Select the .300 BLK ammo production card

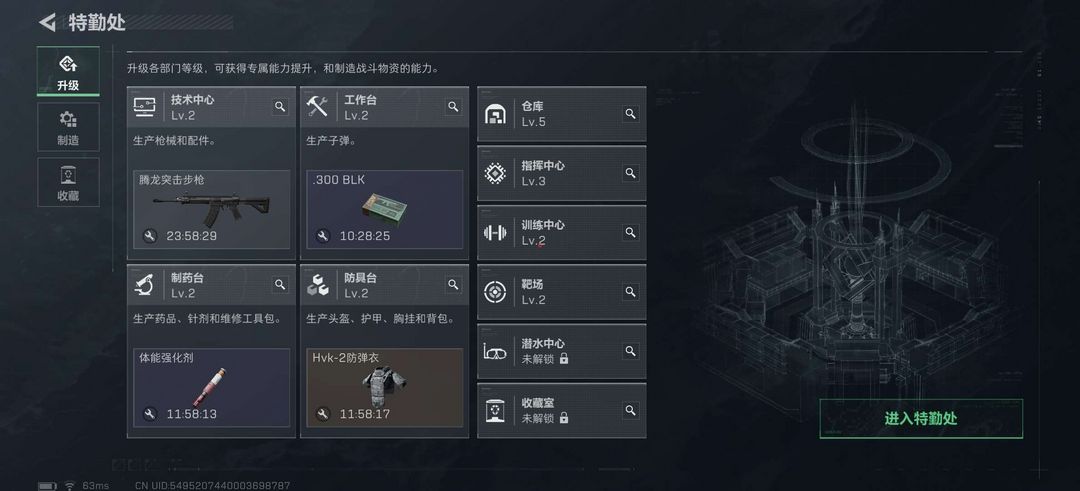384,209
